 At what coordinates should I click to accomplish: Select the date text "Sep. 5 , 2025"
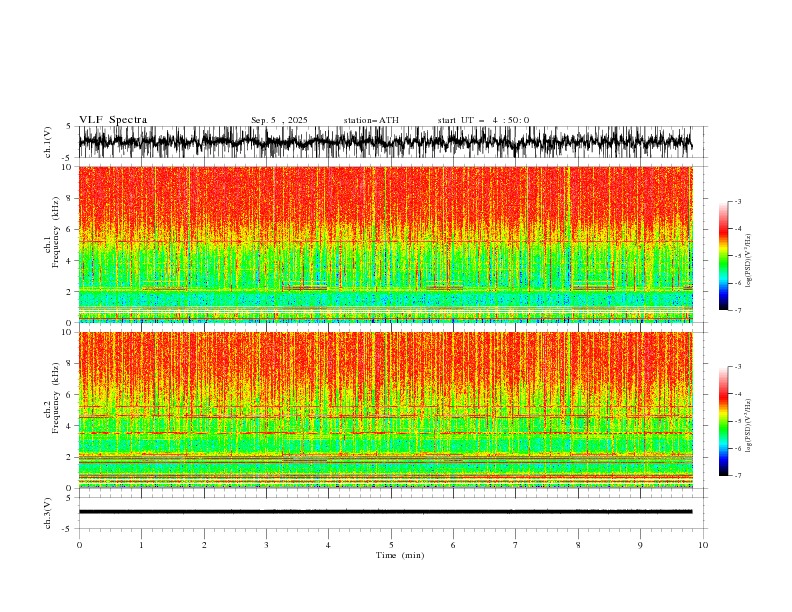[279, 120]
